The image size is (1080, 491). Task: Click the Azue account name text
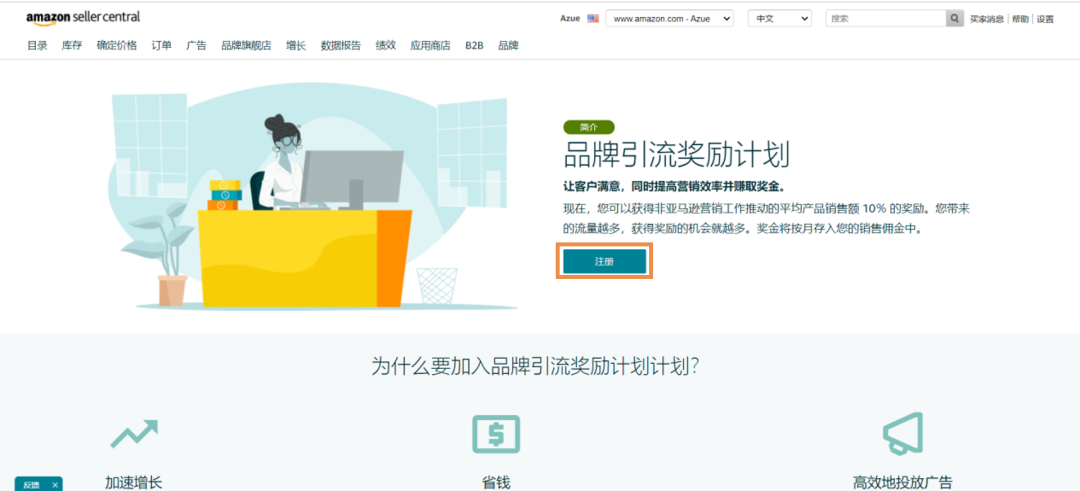(570, 19)
